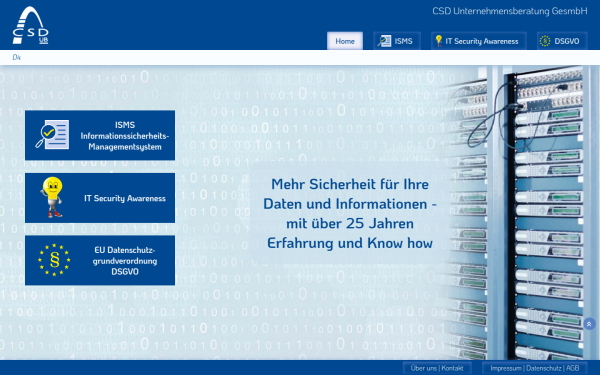Jump to top with the round double-chevron button
The image size is (600, 375).
tap(589, 324)
